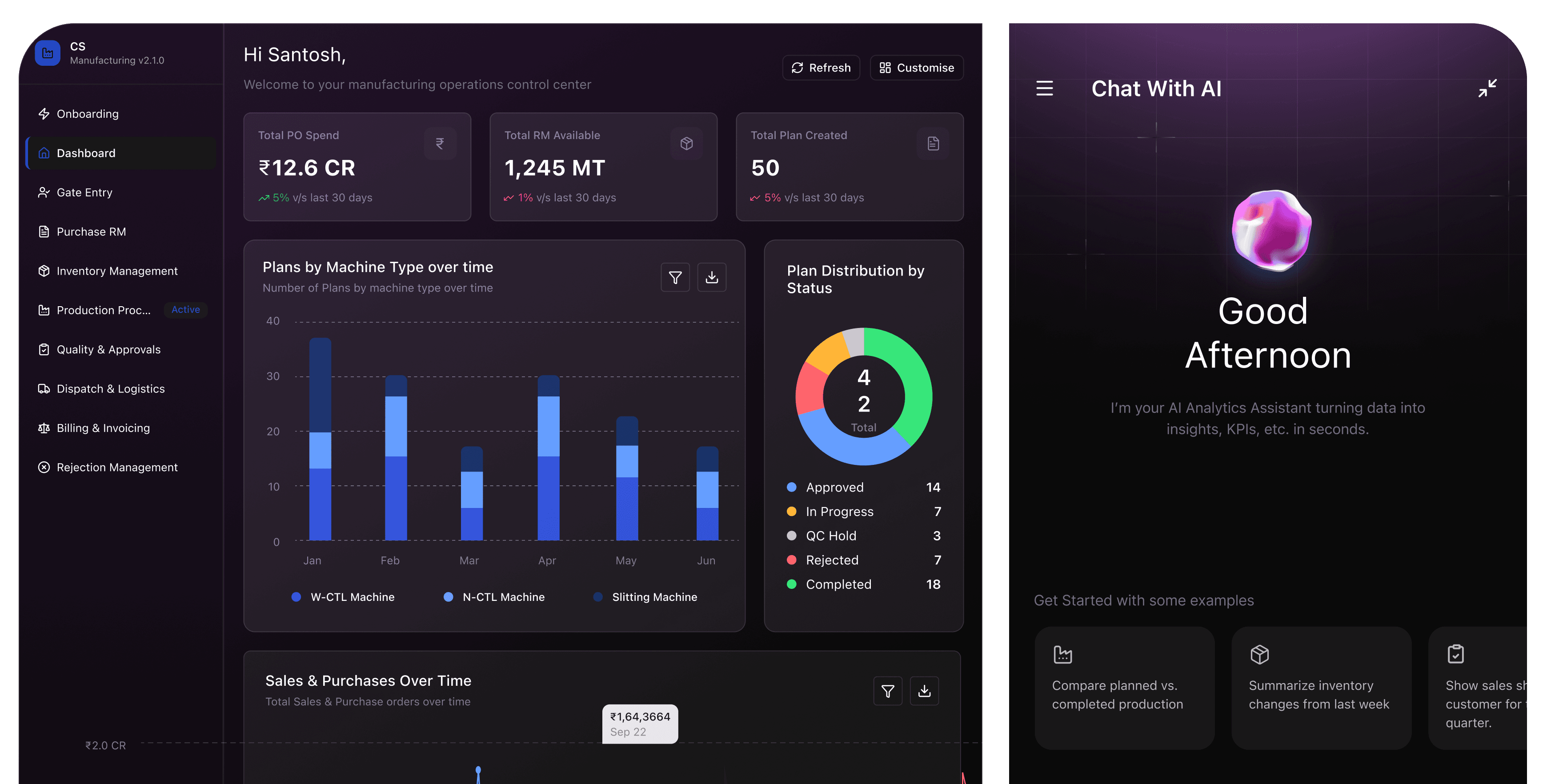Collapse the Chat With AI panel

click(x=1487, y=88)
